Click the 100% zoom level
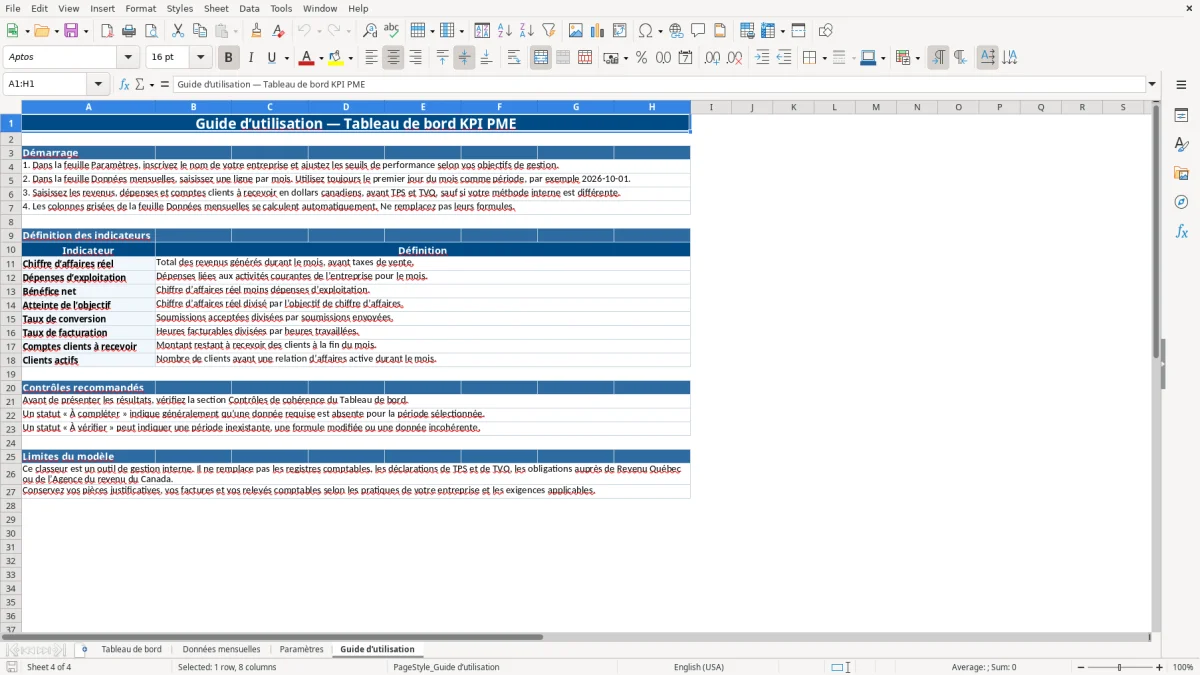Image resolution: width=1200 pixels, height=675 pixels. (x=1183, y=667)
